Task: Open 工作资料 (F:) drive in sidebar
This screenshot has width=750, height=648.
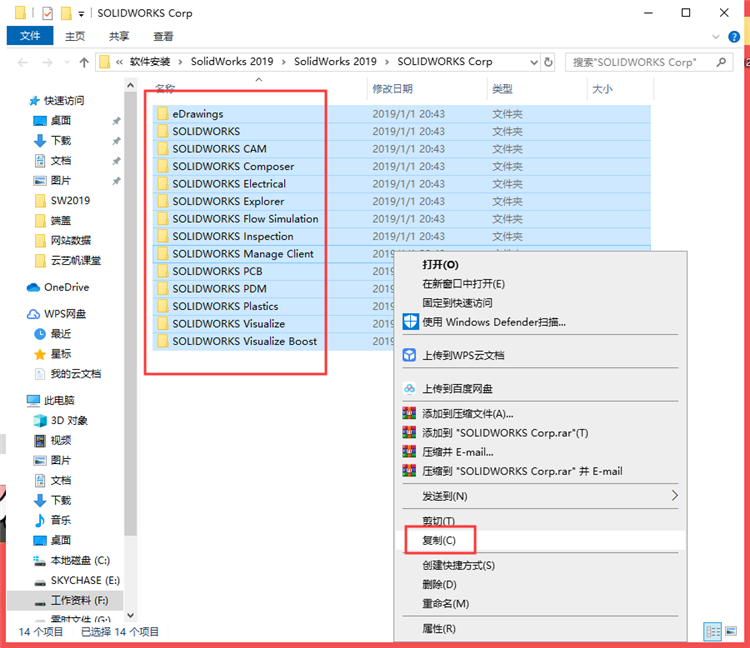Action: coord(66,601)
